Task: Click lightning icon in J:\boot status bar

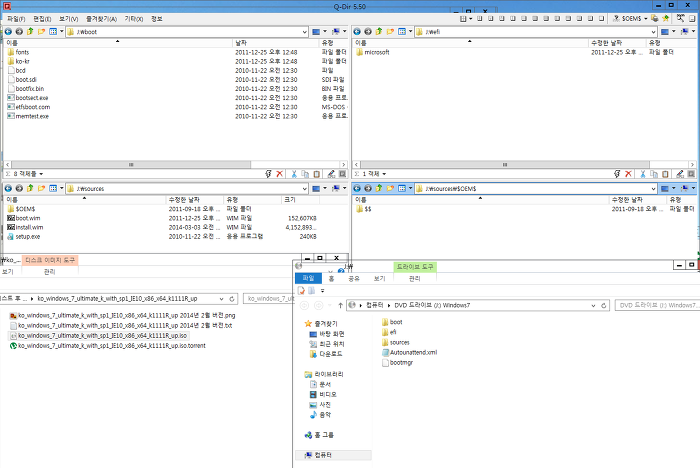Action: click(x=268, y=174)
